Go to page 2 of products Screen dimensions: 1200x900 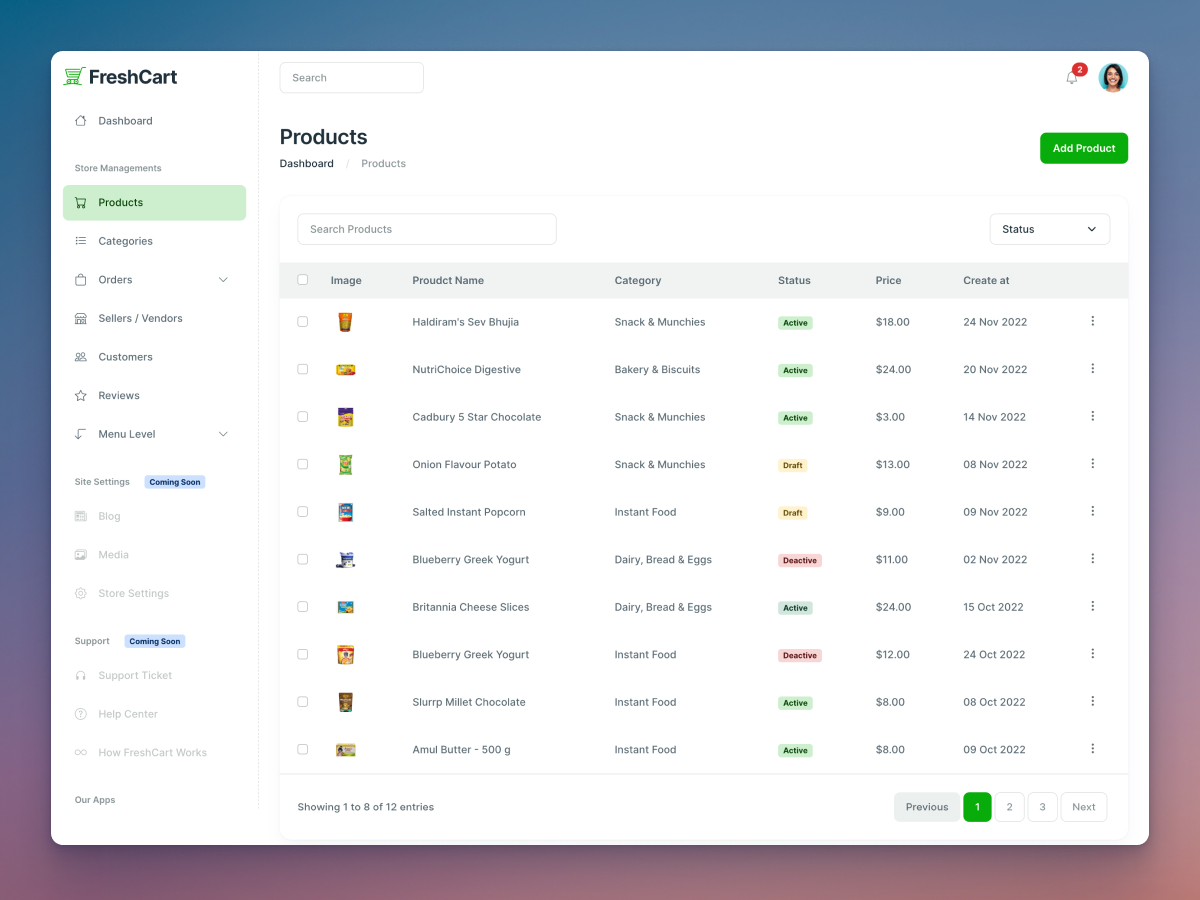click(x=1009, y=807)
